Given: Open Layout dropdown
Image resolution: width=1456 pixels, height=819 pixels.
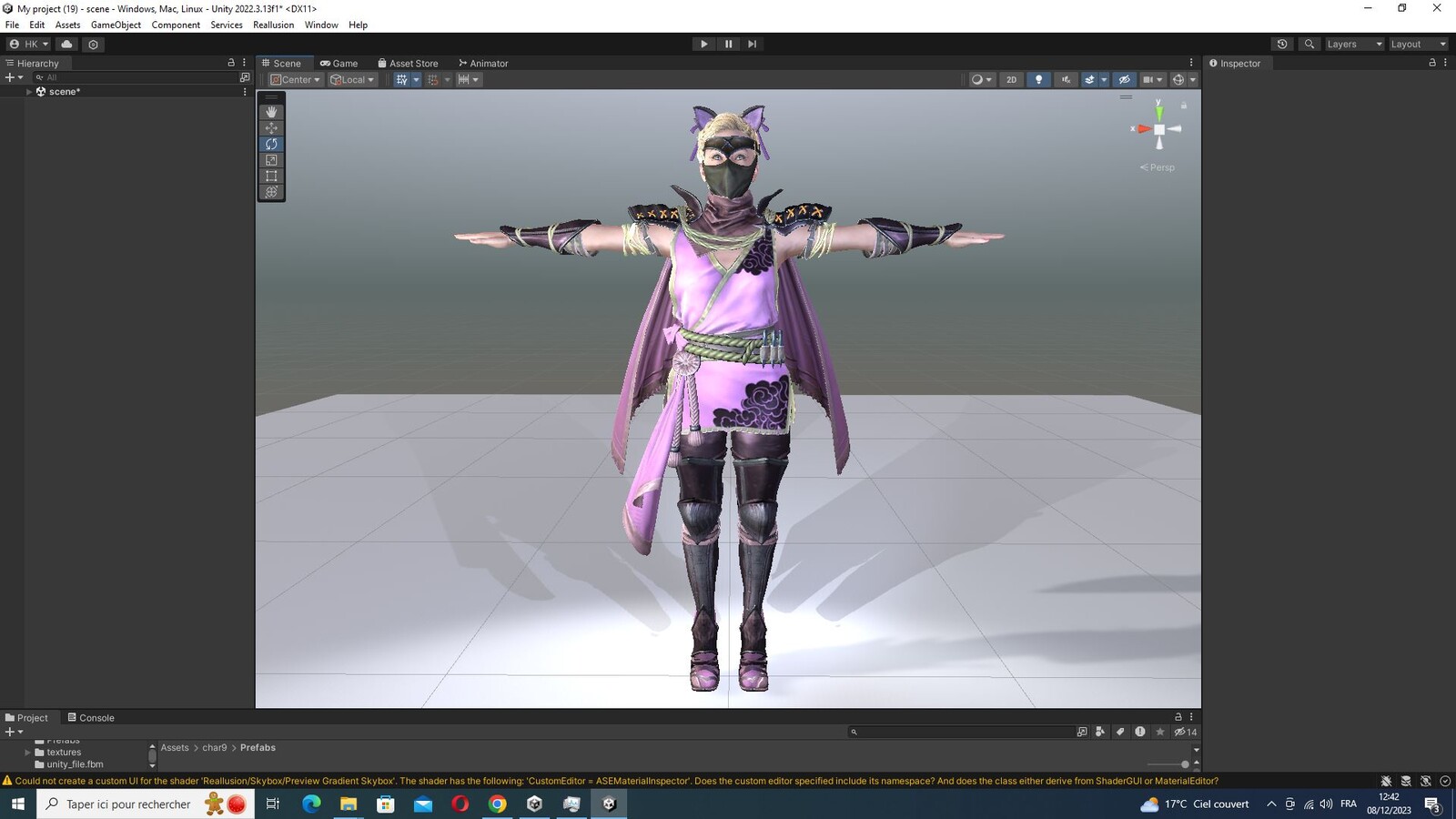Looking at the screenshot, I should [1418, 44].
